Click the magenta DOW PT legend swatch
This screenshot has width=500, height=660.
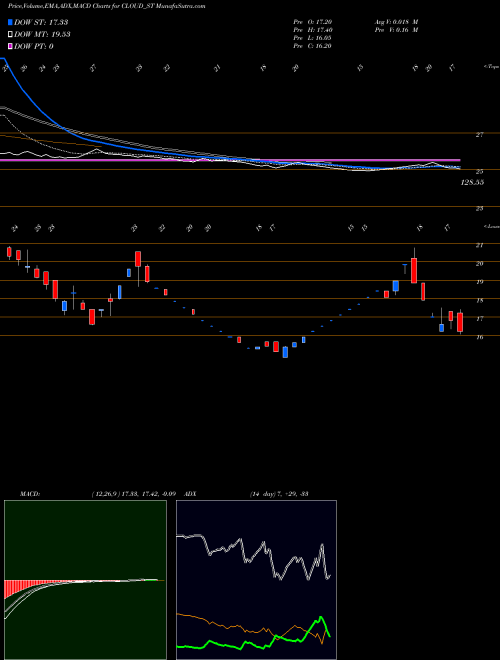[10, 46]
